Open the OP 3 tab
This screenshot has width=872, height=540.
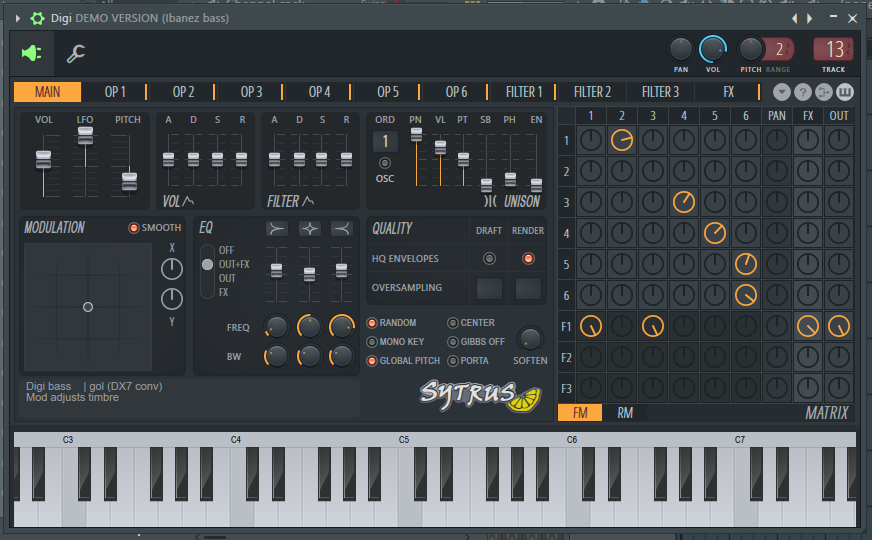251,92
